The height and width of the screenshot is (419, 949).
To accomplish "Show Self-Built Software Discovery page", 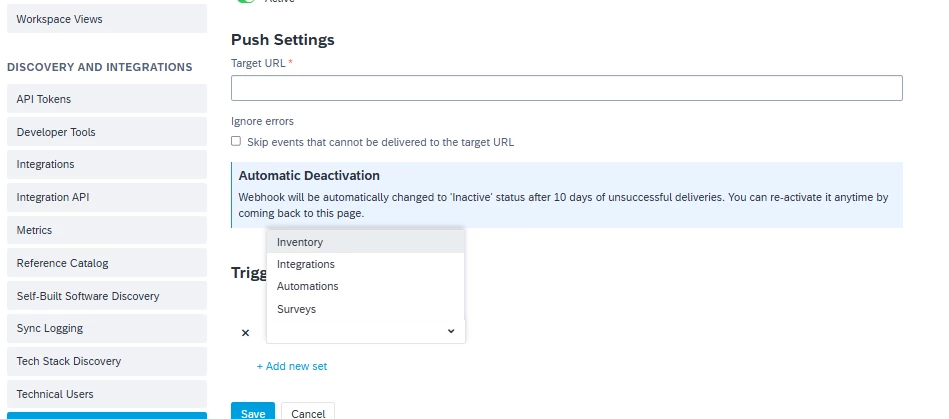I will pyautogui.click(x=107, y=296).
